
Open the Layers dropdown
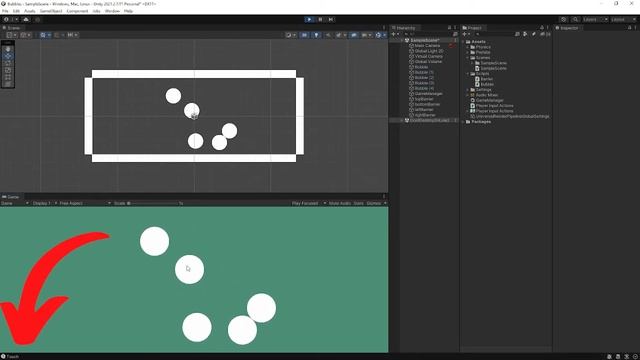pos(595,20)
